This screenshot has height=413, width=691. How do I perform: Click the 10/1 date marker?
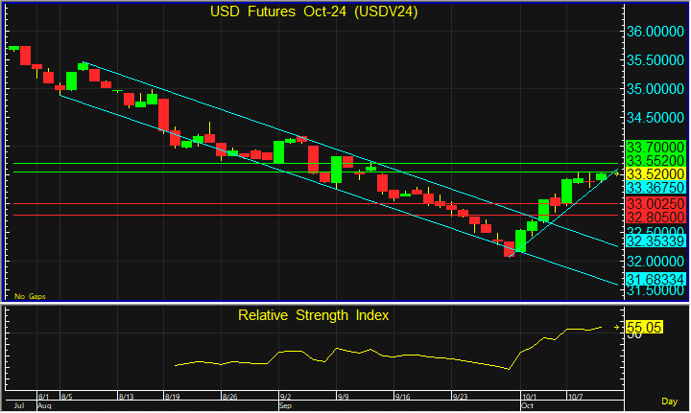(528, 397)
